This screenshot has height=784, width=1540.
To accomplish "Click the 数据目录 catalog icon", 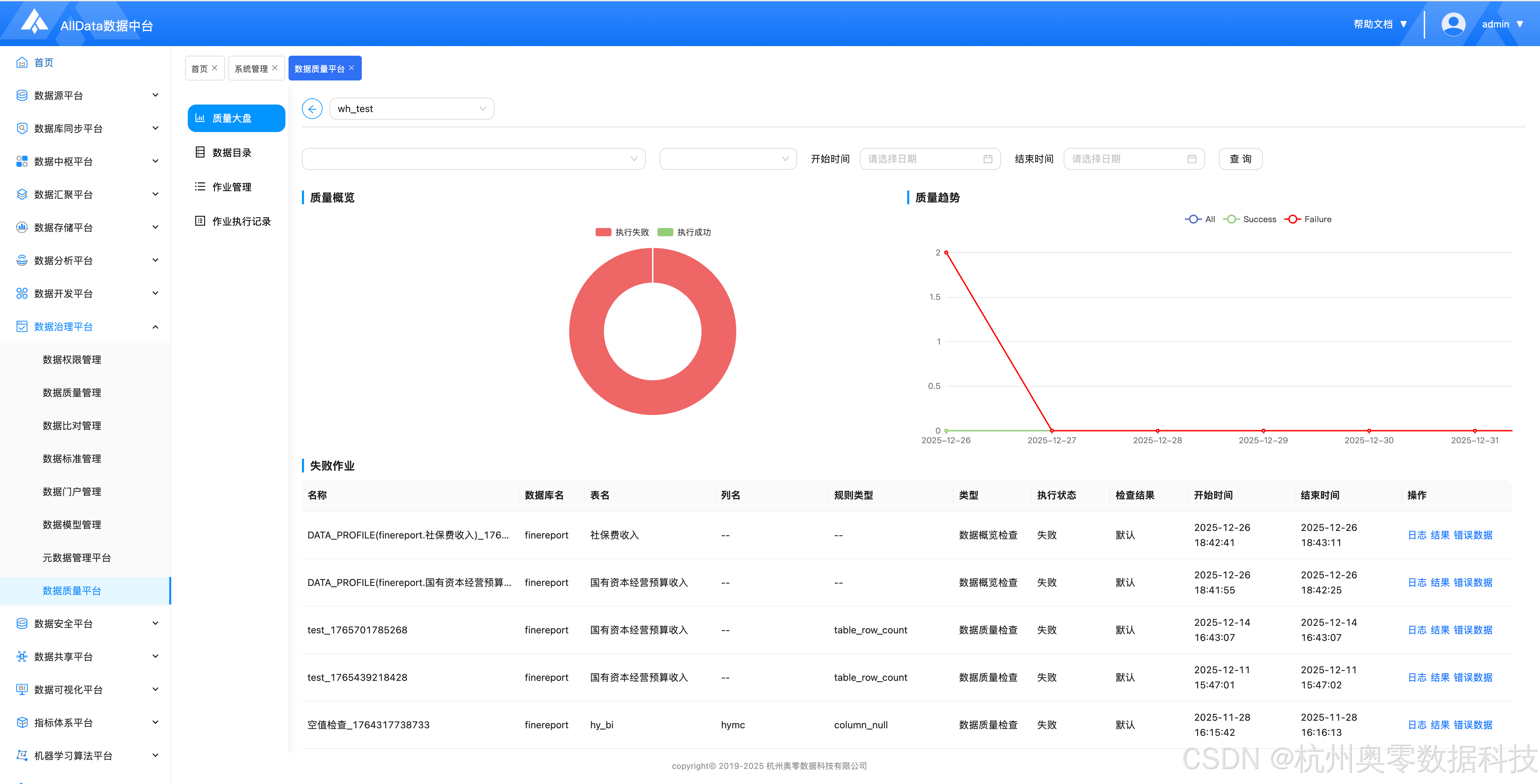I will point(200,152).
